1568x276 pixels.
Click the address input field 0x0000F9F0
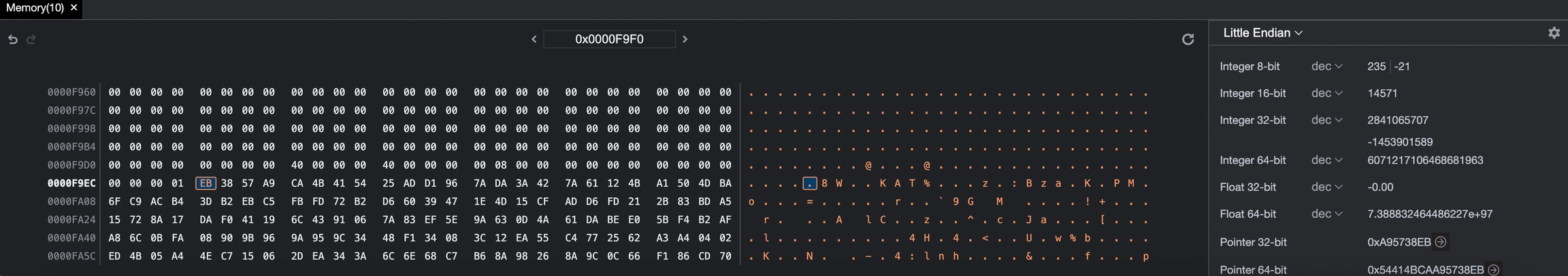click(x=609, y=39)
